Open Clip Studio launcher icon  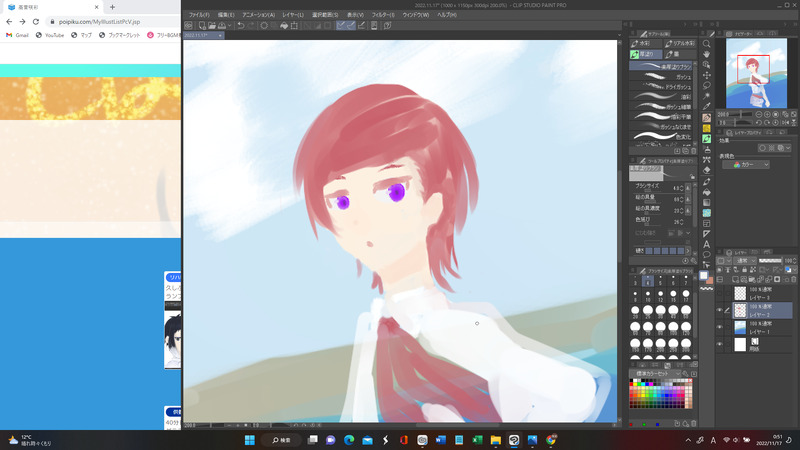pyautogui.click(x=188, y=26)
